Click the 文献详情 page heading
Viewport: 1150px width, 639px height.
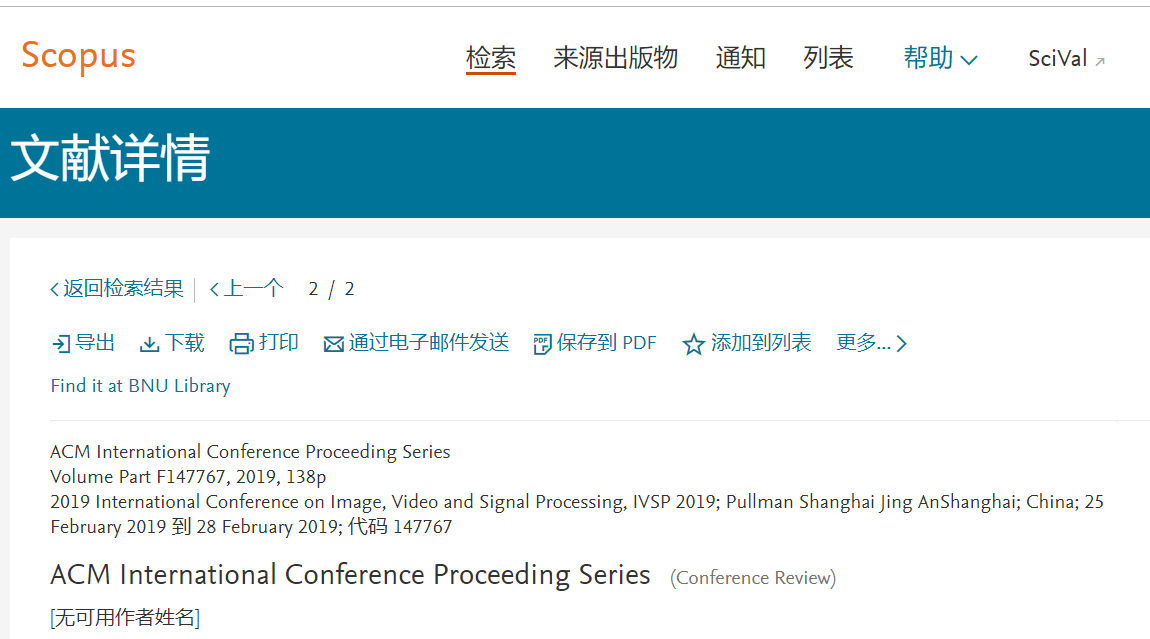(x=110, y=158)
